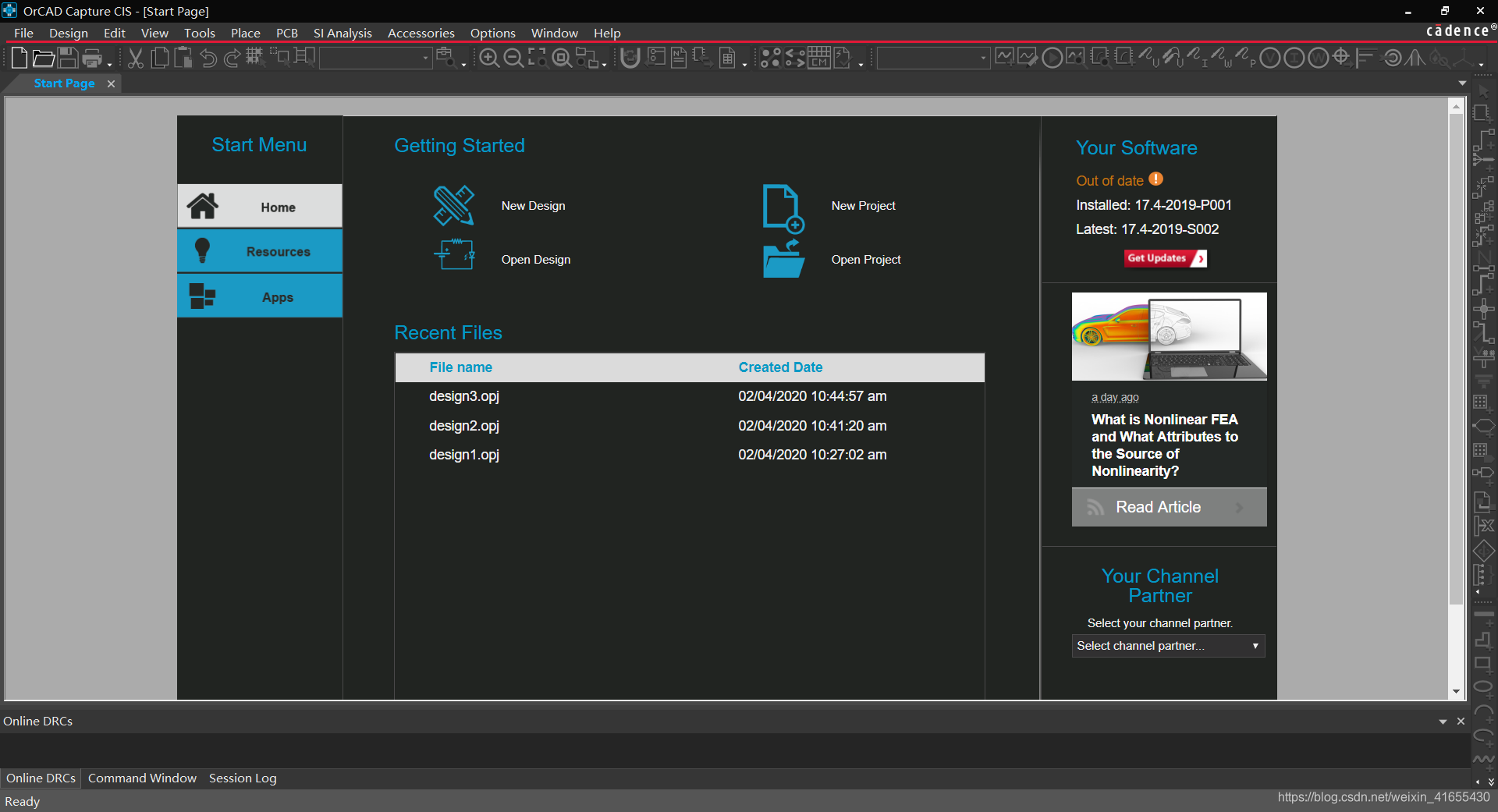Expand the Select channel partner dropdown
Viewport: 1498px width, 812px height.
pos(1168,646)
